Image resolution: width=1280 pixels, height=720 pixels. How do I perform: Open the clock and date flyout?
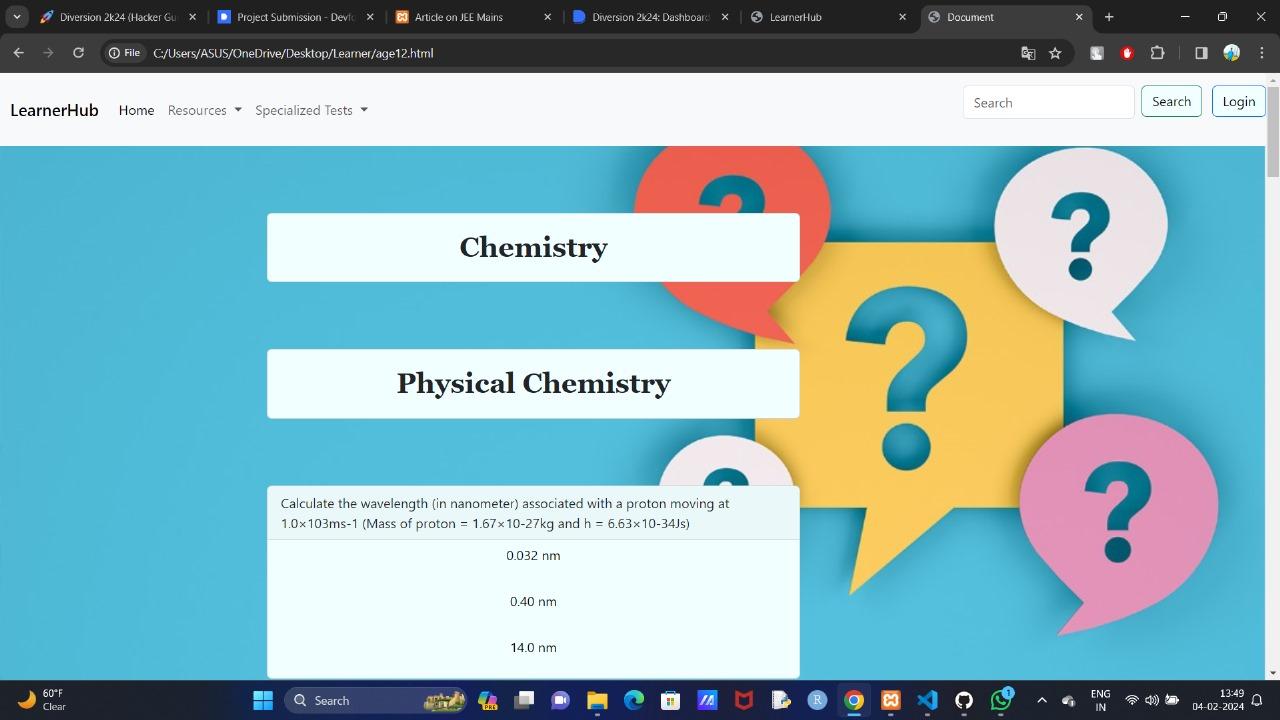1218,700
